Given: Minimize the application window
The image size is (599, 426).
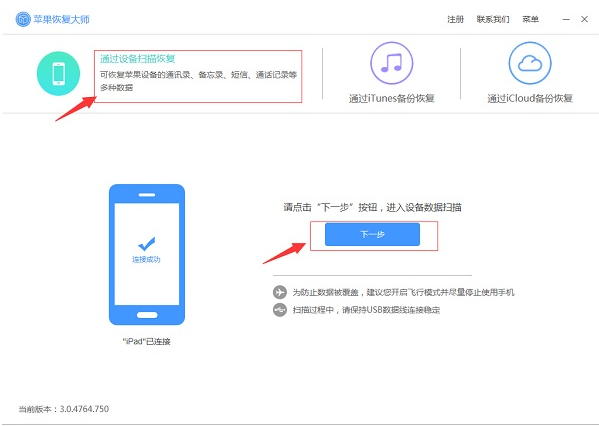Looking at the screenshot, I should click(566, 19).
